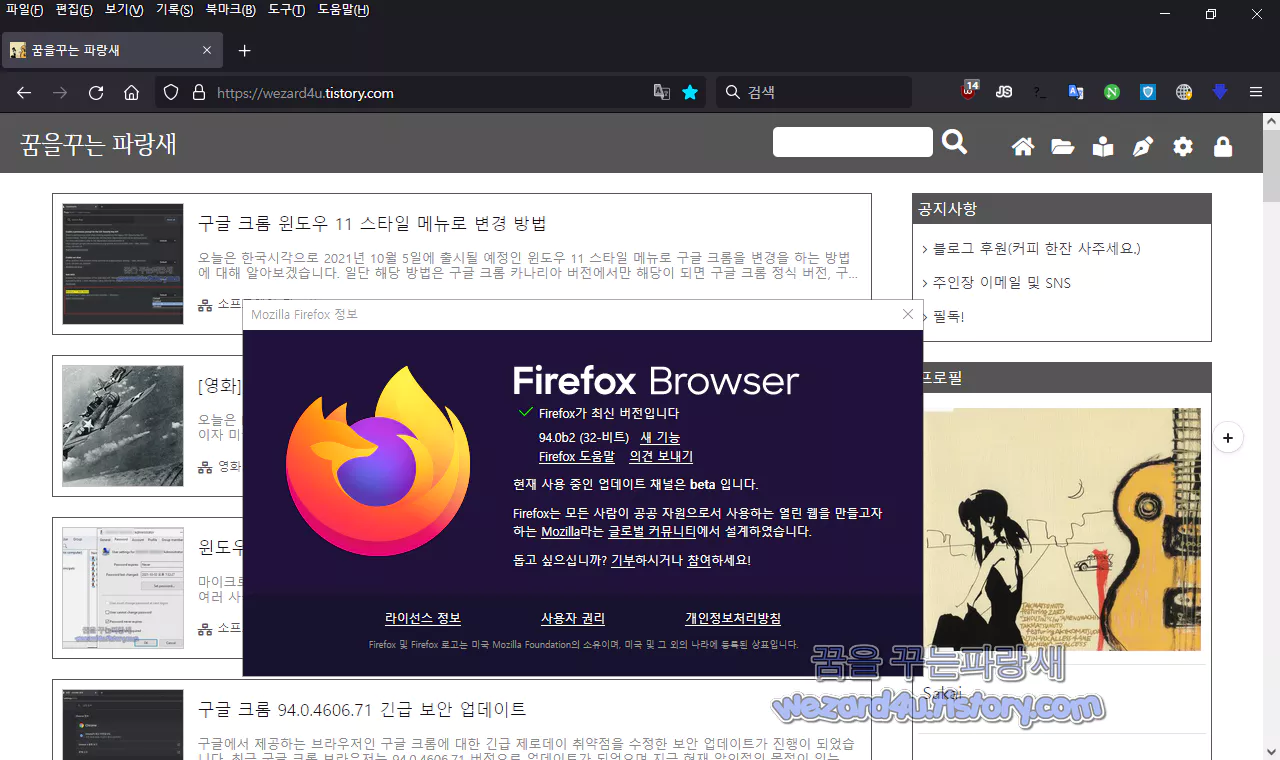
Task: Toggle the bookmark star for this page
Action: (690, 93)
